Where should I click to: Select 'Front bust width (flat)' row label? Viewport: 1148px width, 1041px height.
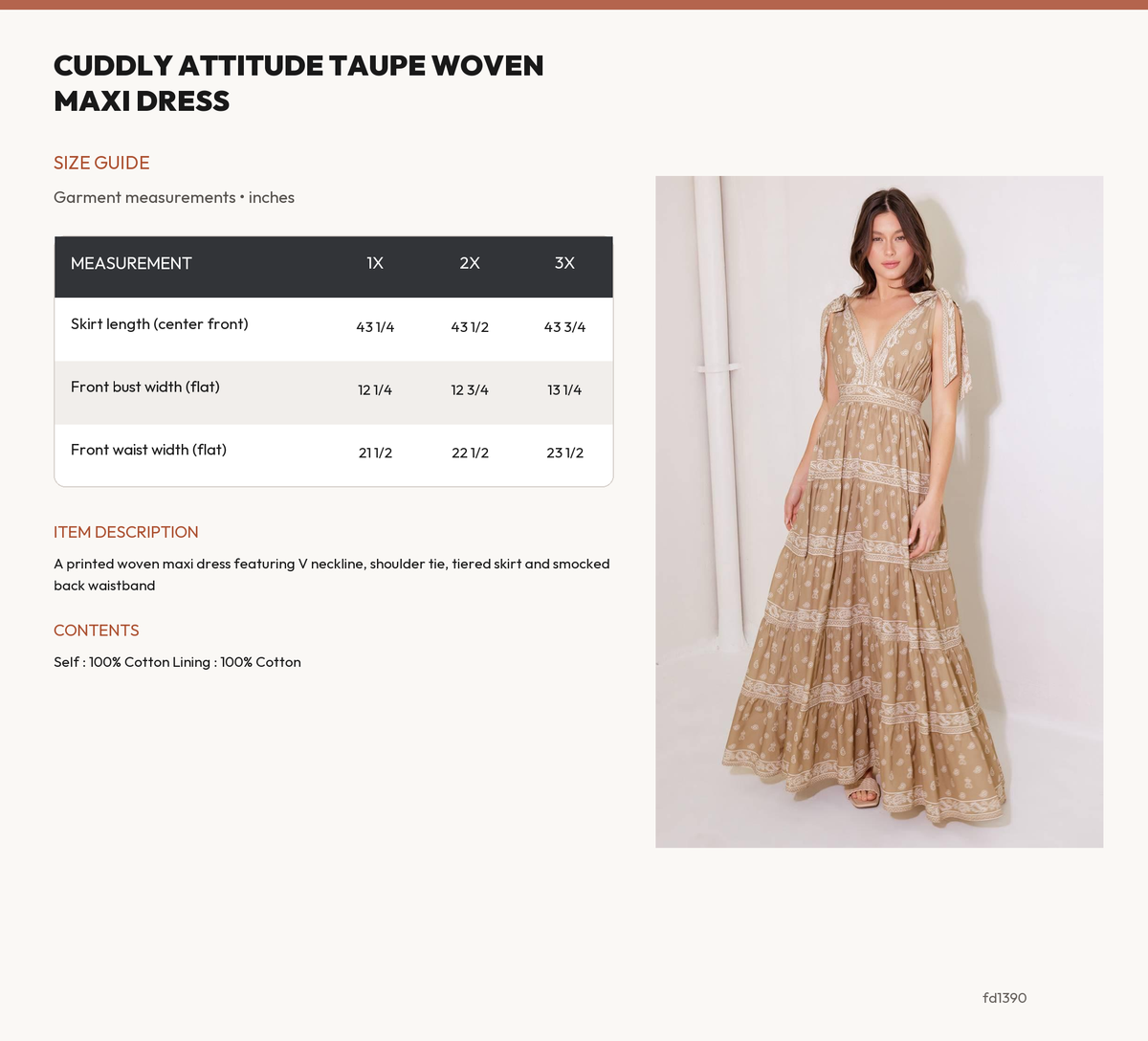145,388
